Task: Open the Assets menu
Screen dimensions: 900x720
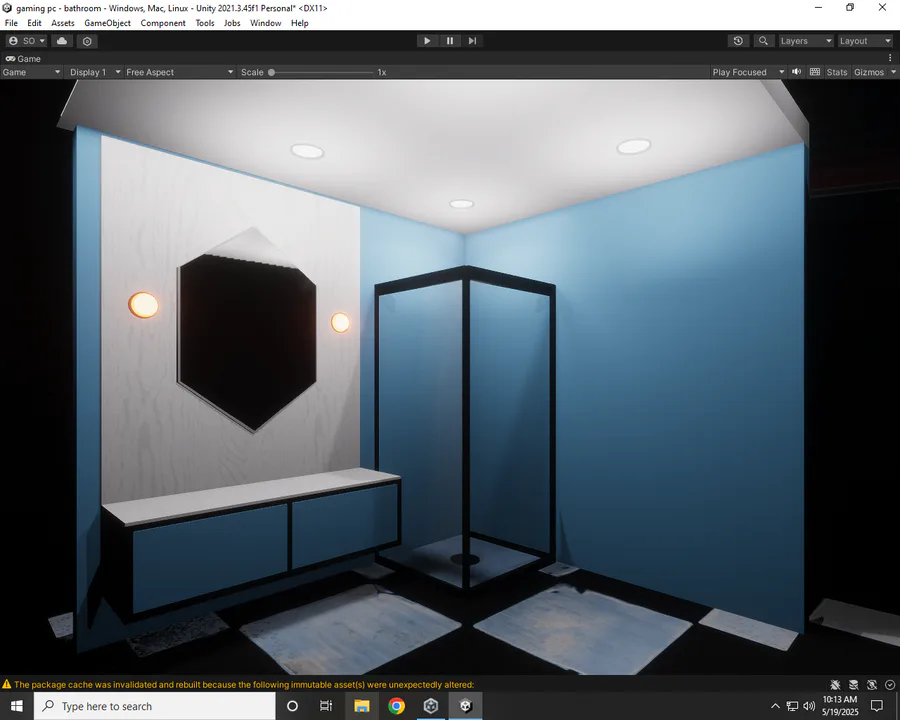Action: 63,23
